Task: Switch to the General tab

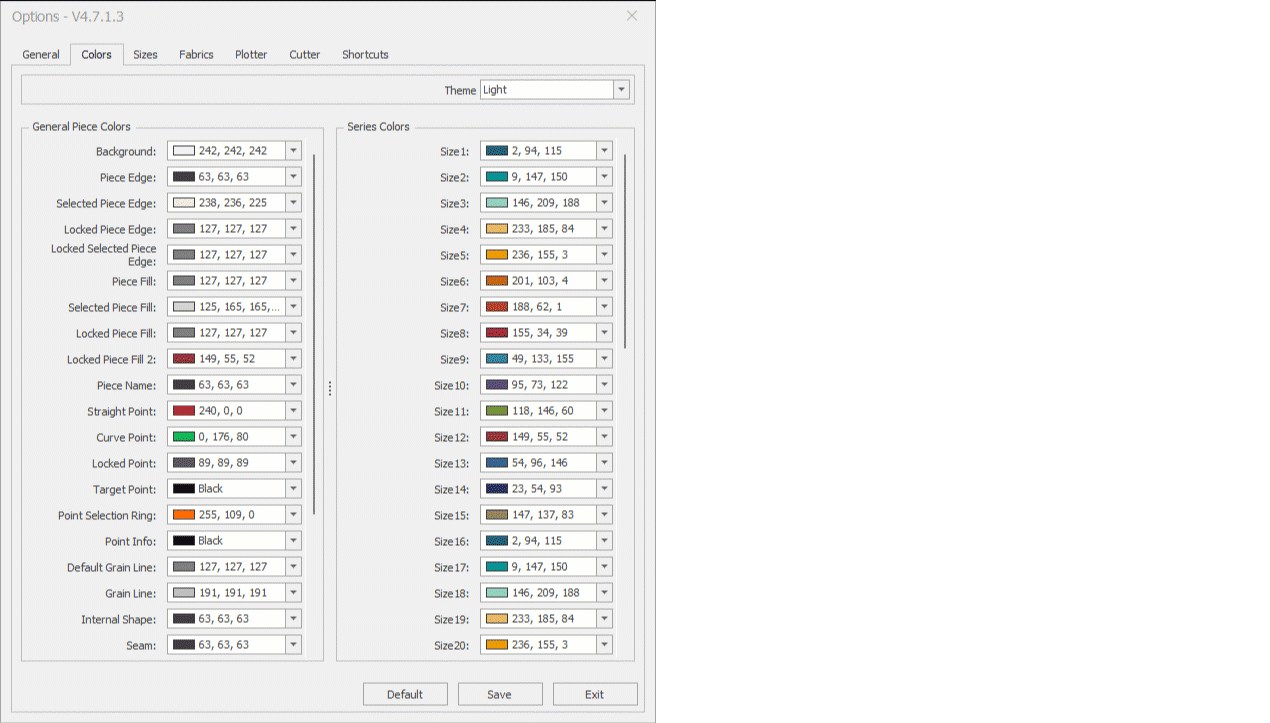Action: coord(41,55)
